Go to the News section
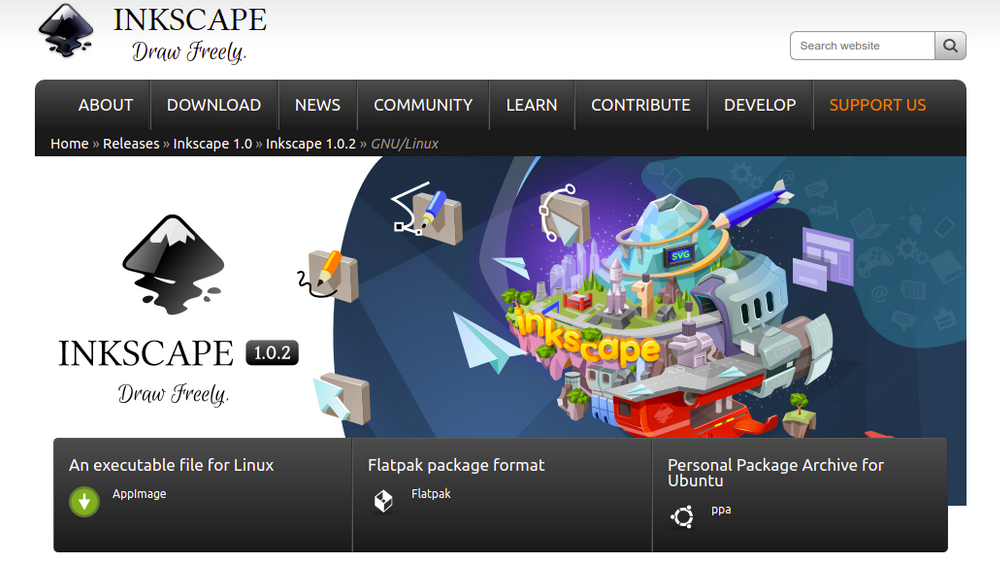Viewport: 1000px width, 563px height. [x=317, y=105]
